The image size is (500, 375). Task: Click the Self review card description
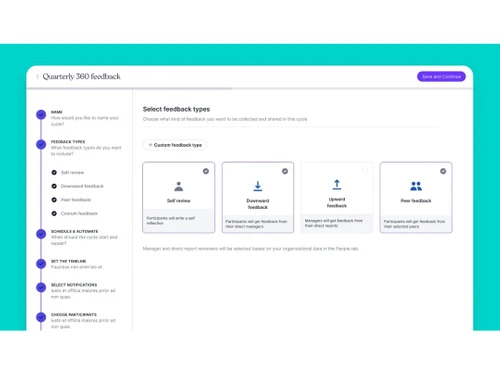[171, 220]
